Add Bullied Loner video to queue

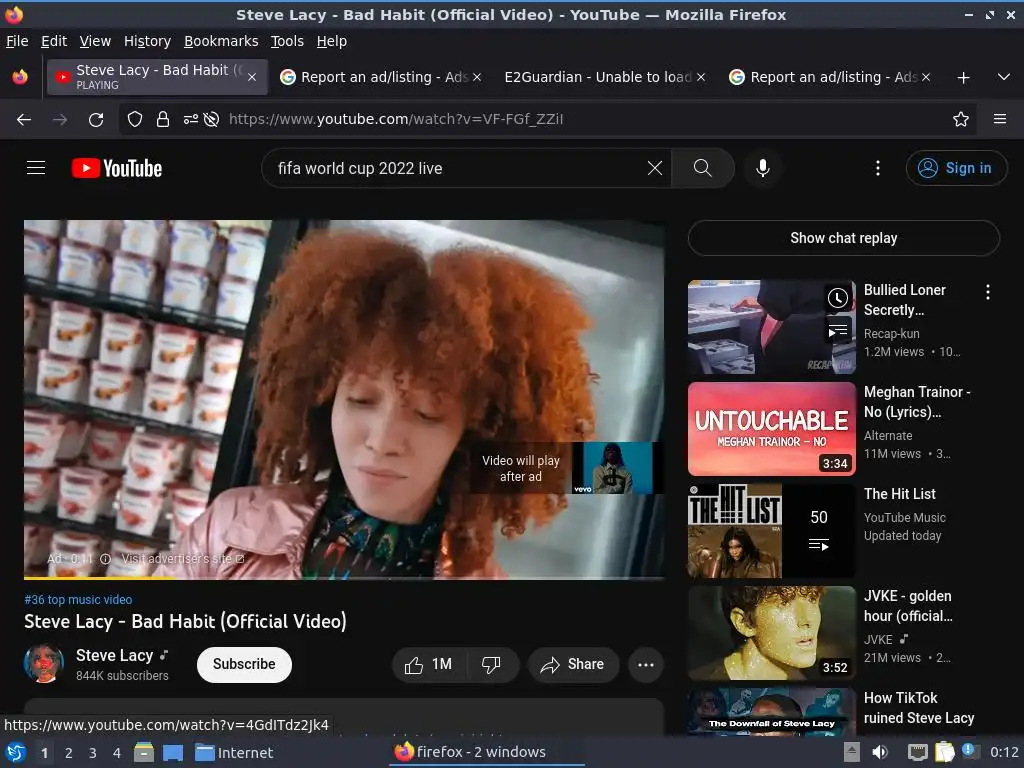coord(837,330)
